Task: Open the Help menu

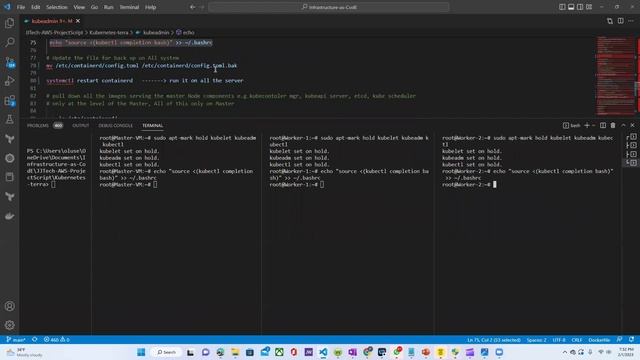Action: [151, 7]
